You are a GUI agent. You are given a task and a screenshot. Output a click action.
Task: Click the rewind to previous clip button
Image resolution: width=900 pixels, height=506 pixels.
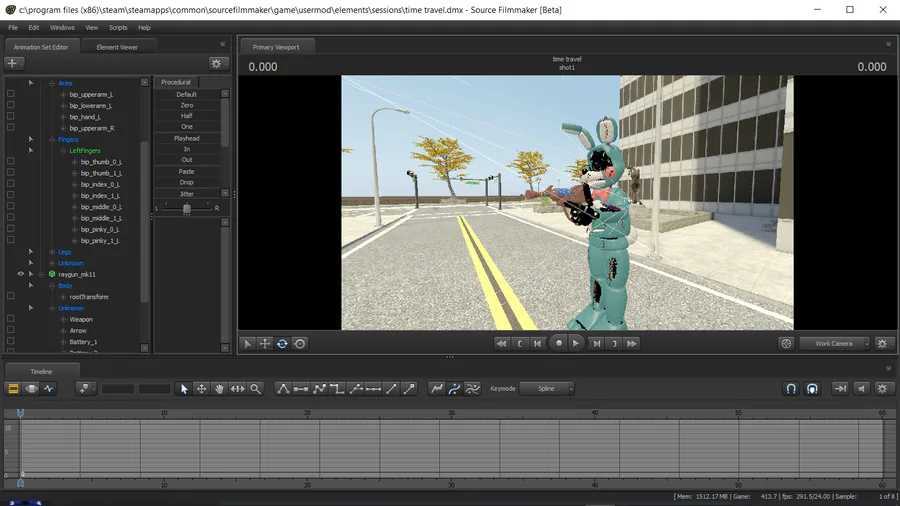(501, 344)
